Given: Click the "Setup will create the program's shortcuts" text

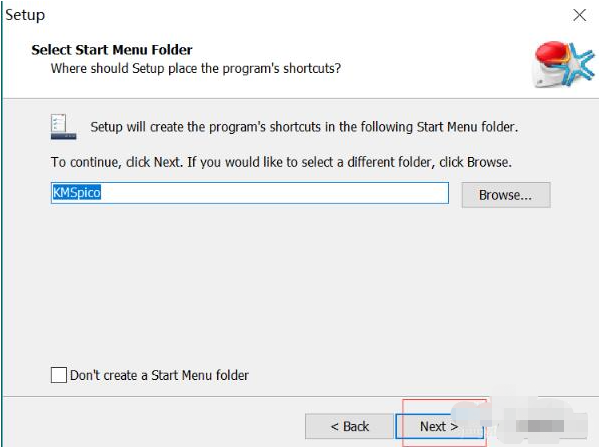Looking at the screenshot, I should (x=304, y=128).
